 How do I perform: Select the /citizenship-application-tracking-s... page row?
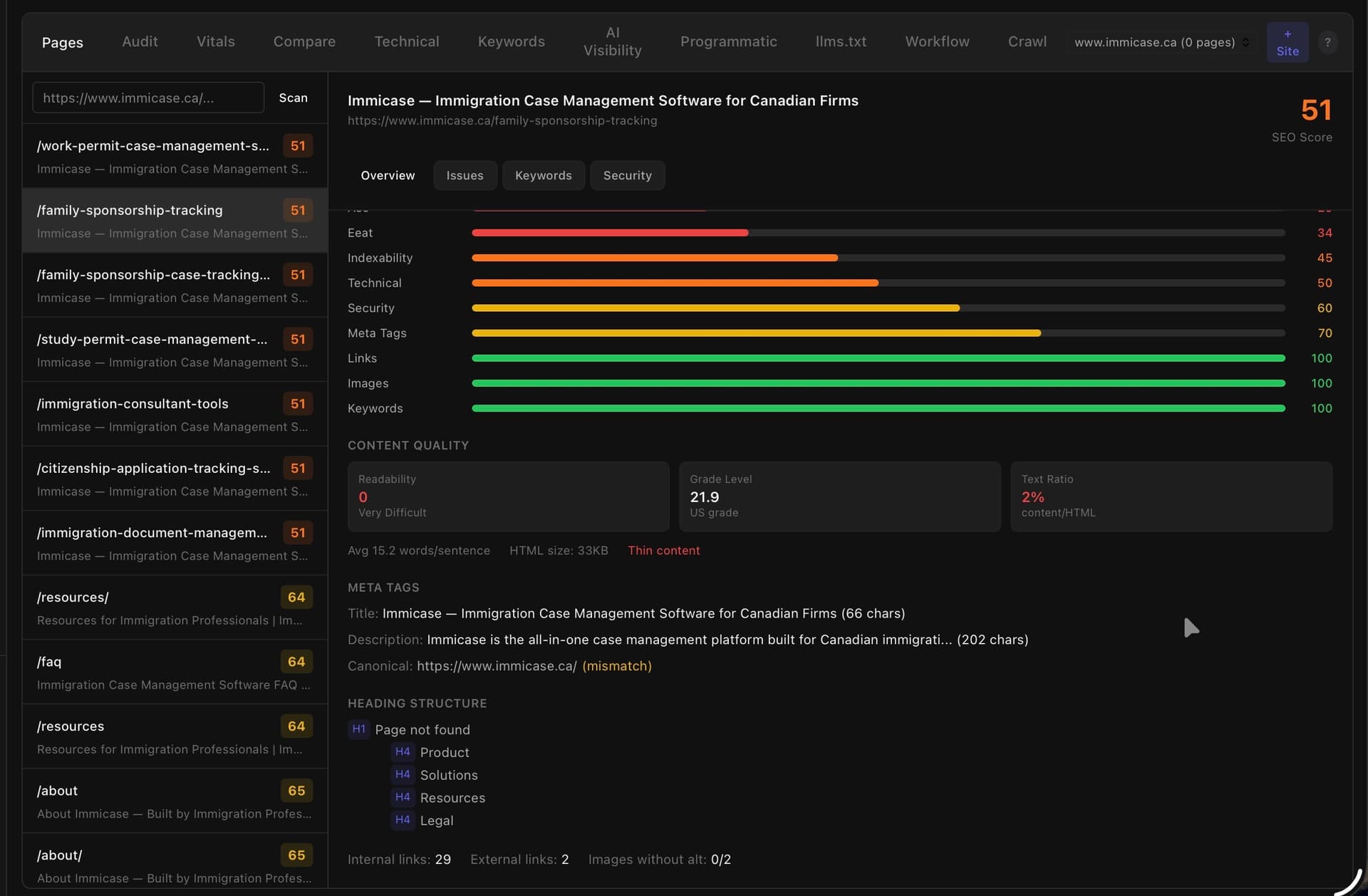175,479
